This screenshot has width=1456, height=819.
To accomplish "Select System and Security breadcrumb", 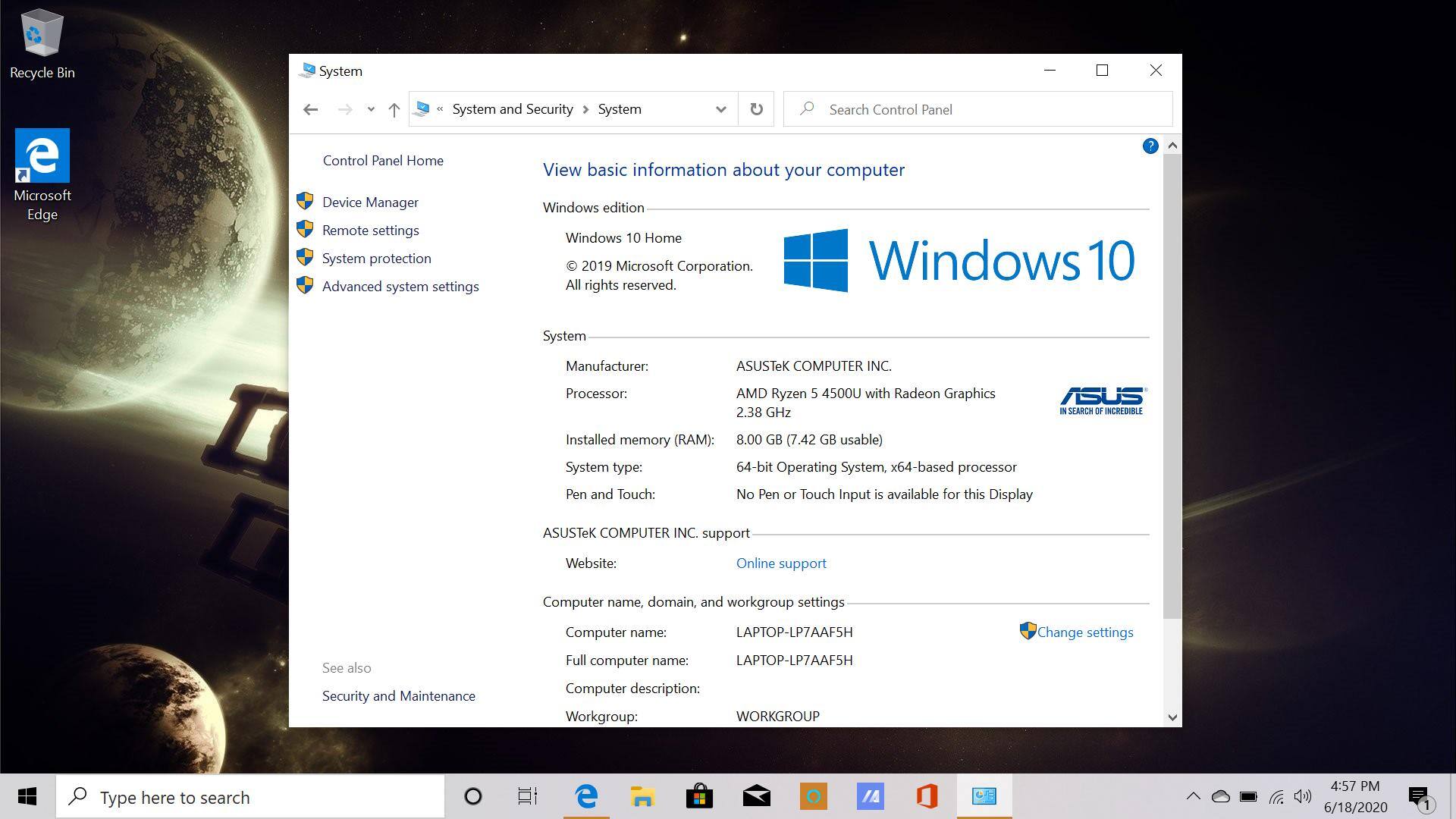I will tap(513, 109).
